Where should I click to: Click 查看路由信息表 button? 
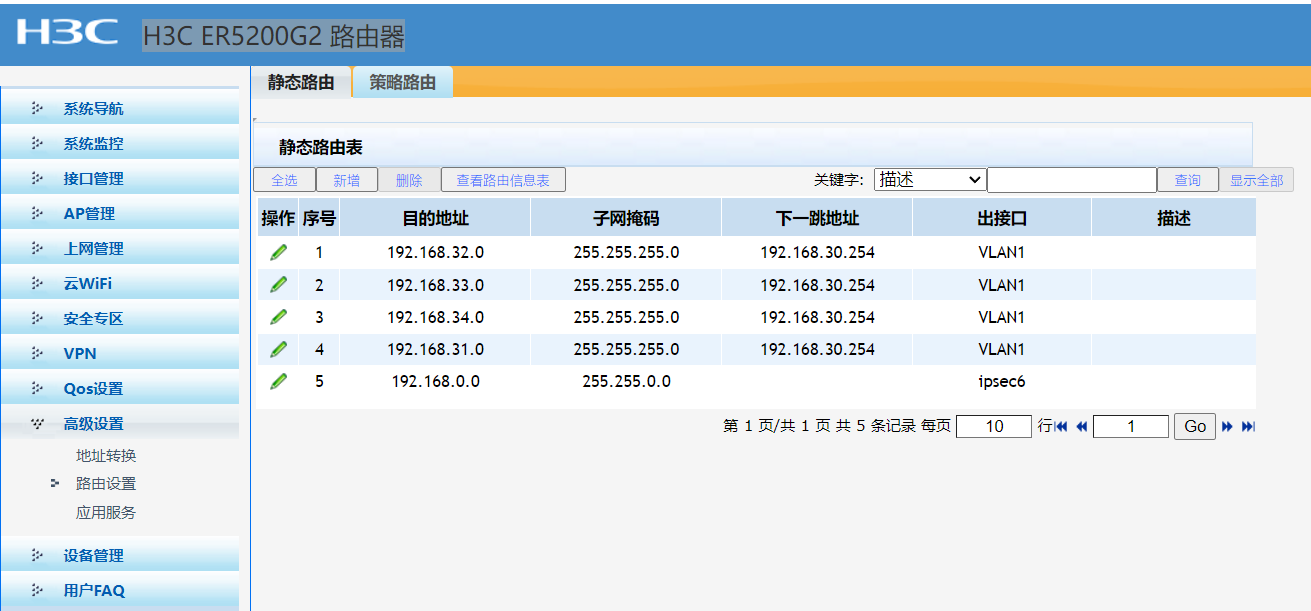pyautogui.click(x=503, y=180)
